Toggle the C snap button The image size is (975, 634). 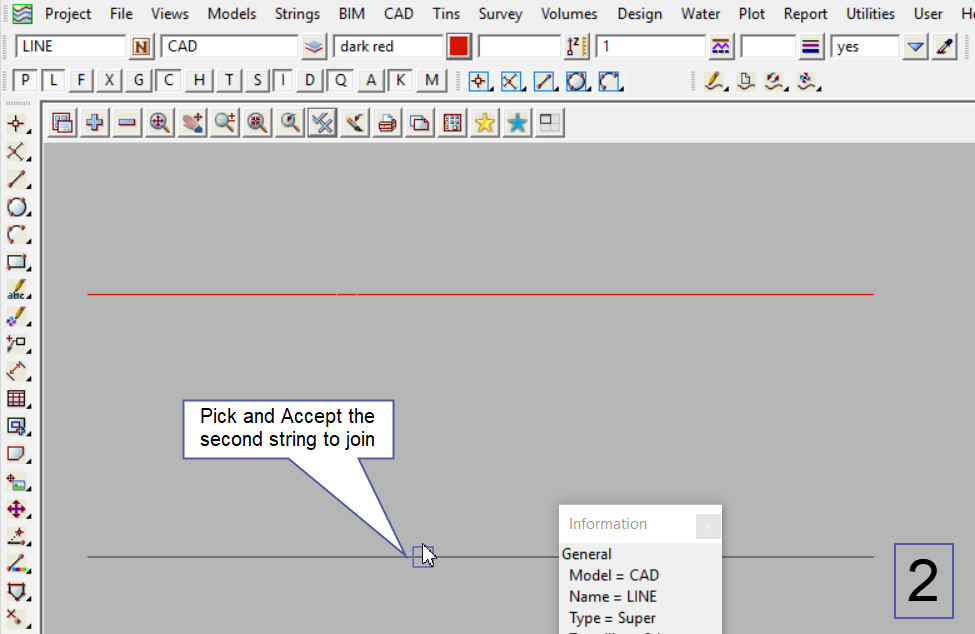[x=169, y=81]
